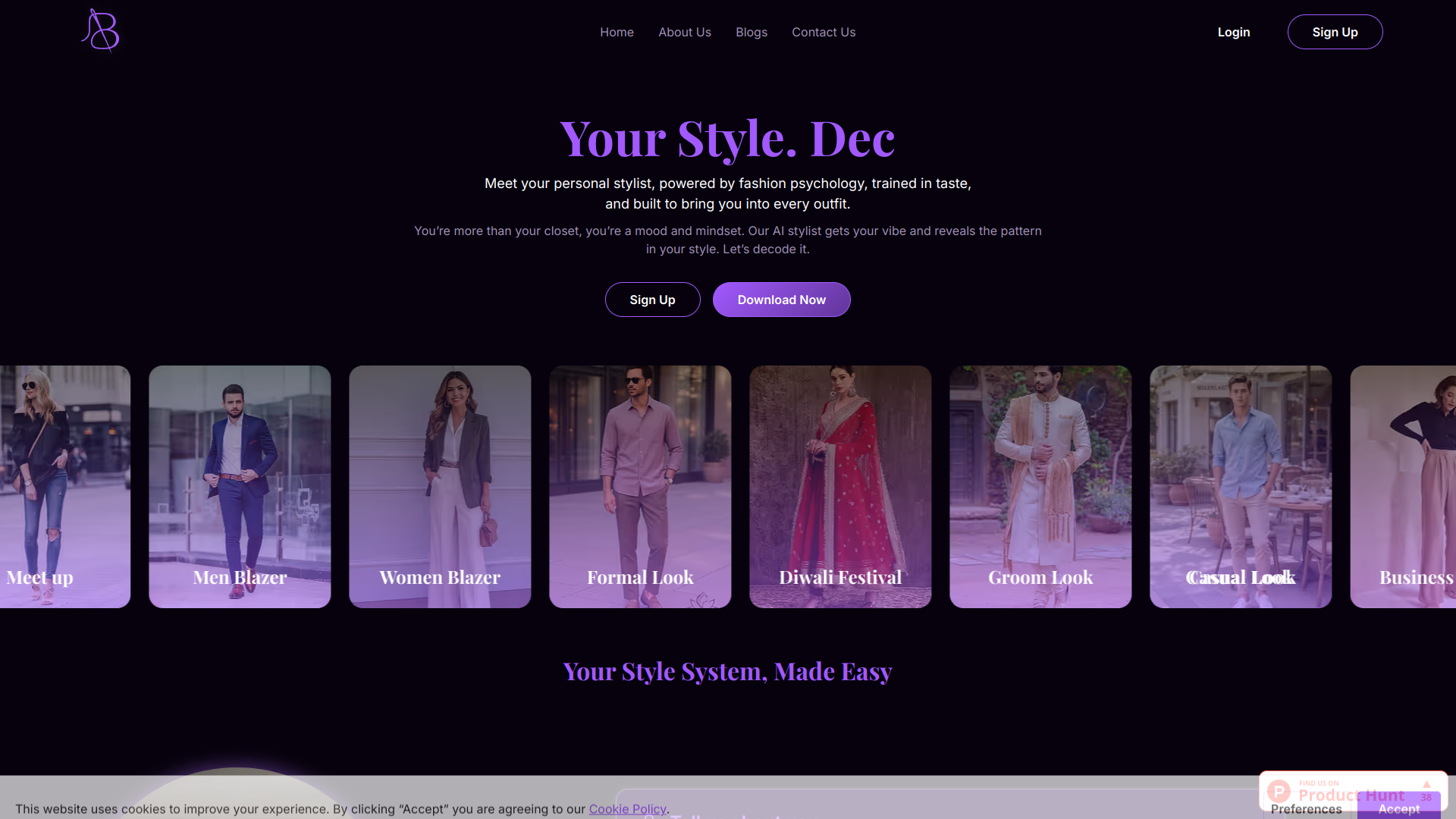Click the Casual Look outfit card
Viewport: 1456px width, 819px height.
[x=1241, y=486]
